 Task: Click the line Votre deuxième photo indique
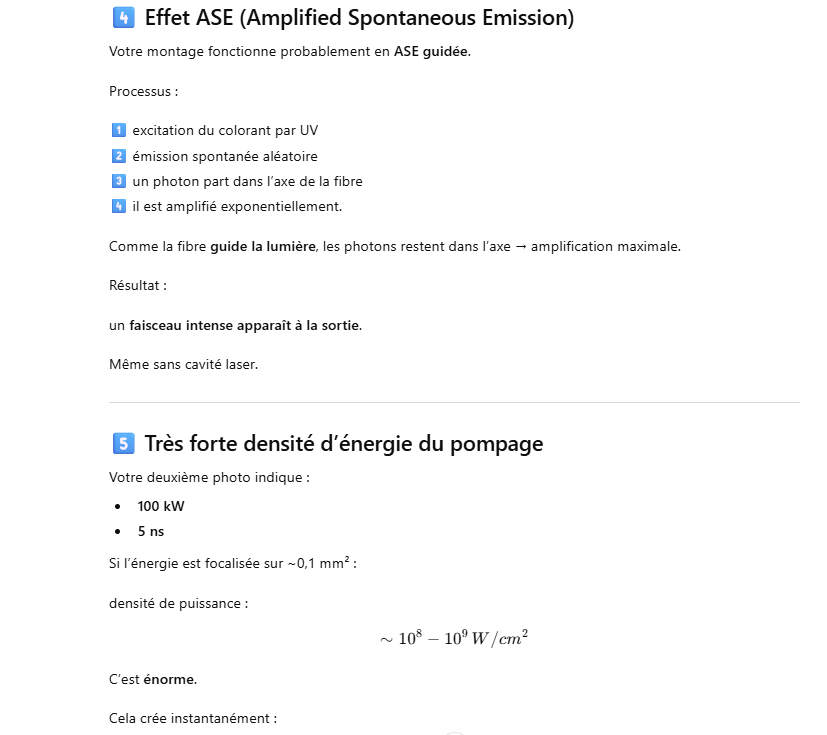click(x=208, y=477)
